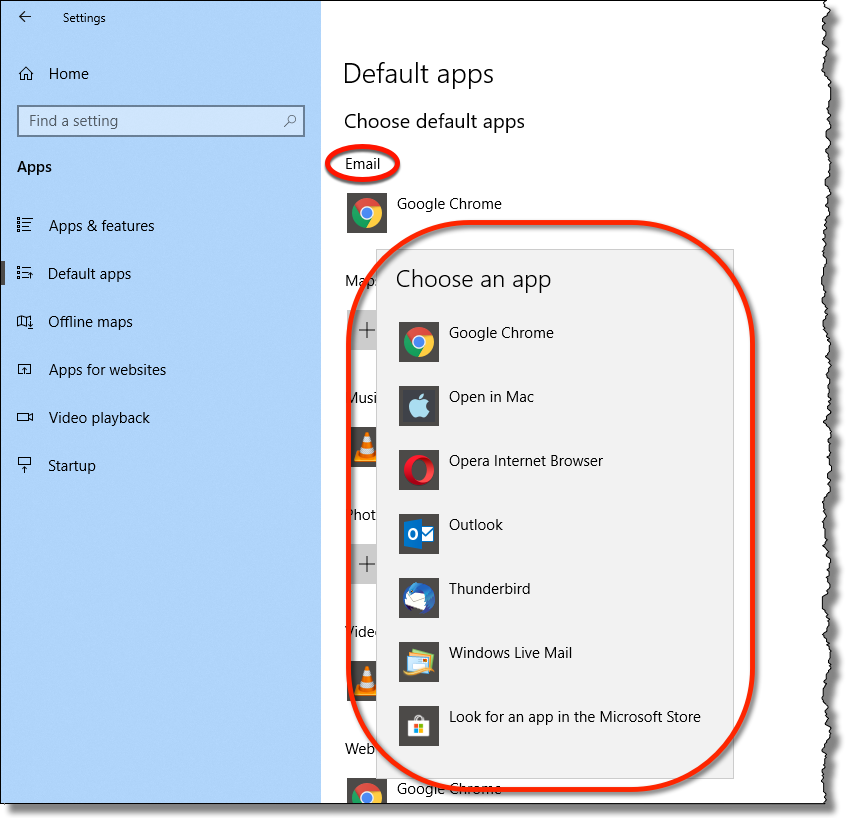Image resolution: width=846 pixels, height=818 pixels.
Task: Click the VLC icon under Video
Action: click(363, 681)
